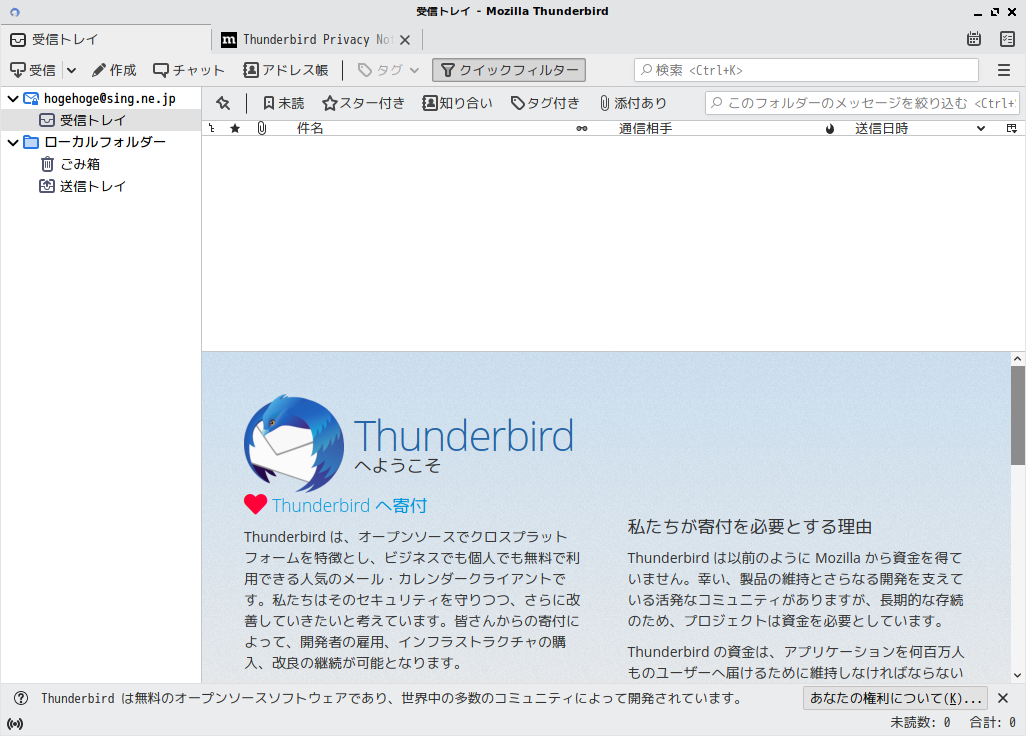The width and height of the screenshot is (1026, 736).
Task: Click the Thunderbird logo on the welcome page
Action: (x=294, y=442)
